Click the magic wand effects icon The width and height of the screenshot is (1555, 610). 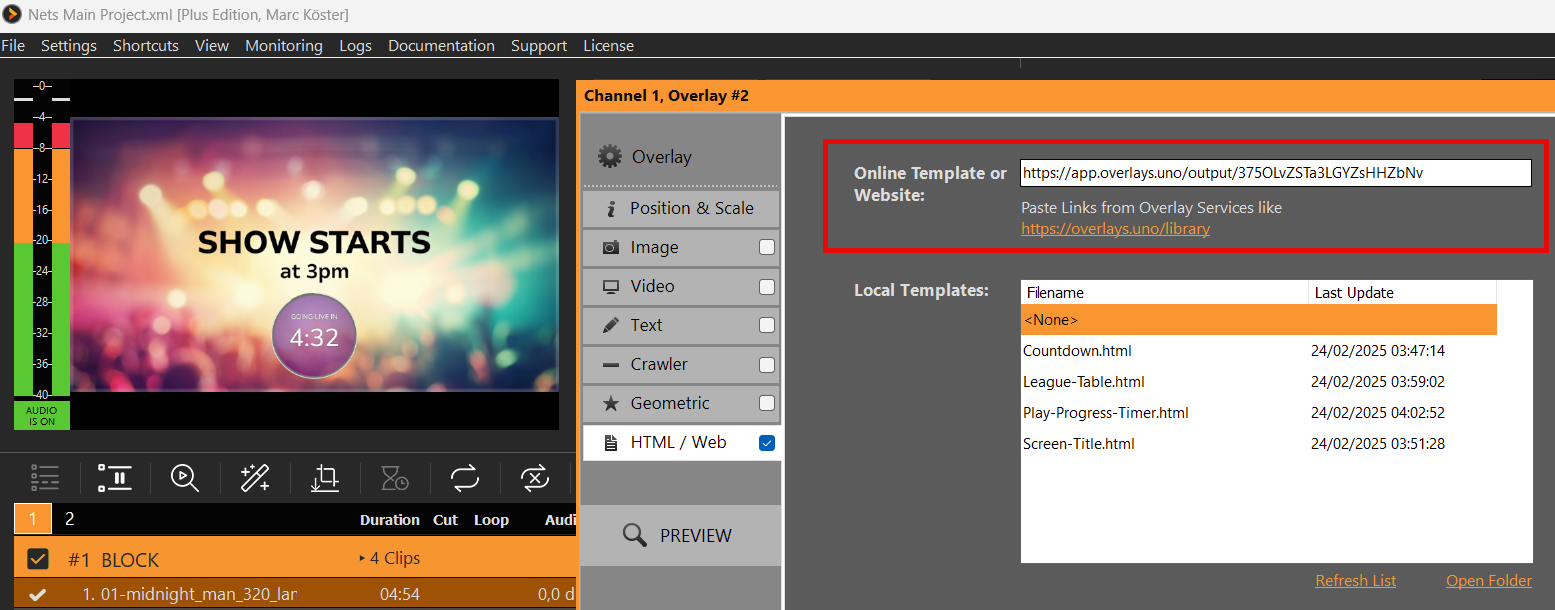[x=255, y=478]
